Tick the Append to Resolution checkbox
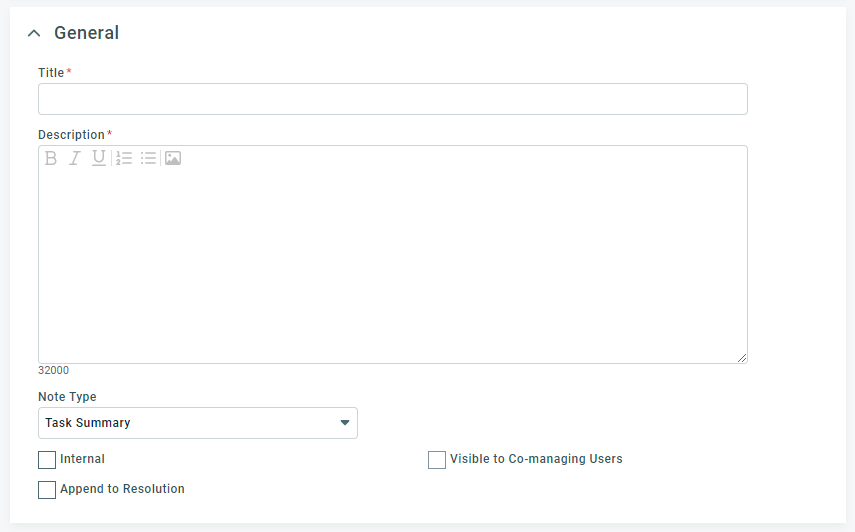This screenshot has height=532, width=855. (47, 489)
